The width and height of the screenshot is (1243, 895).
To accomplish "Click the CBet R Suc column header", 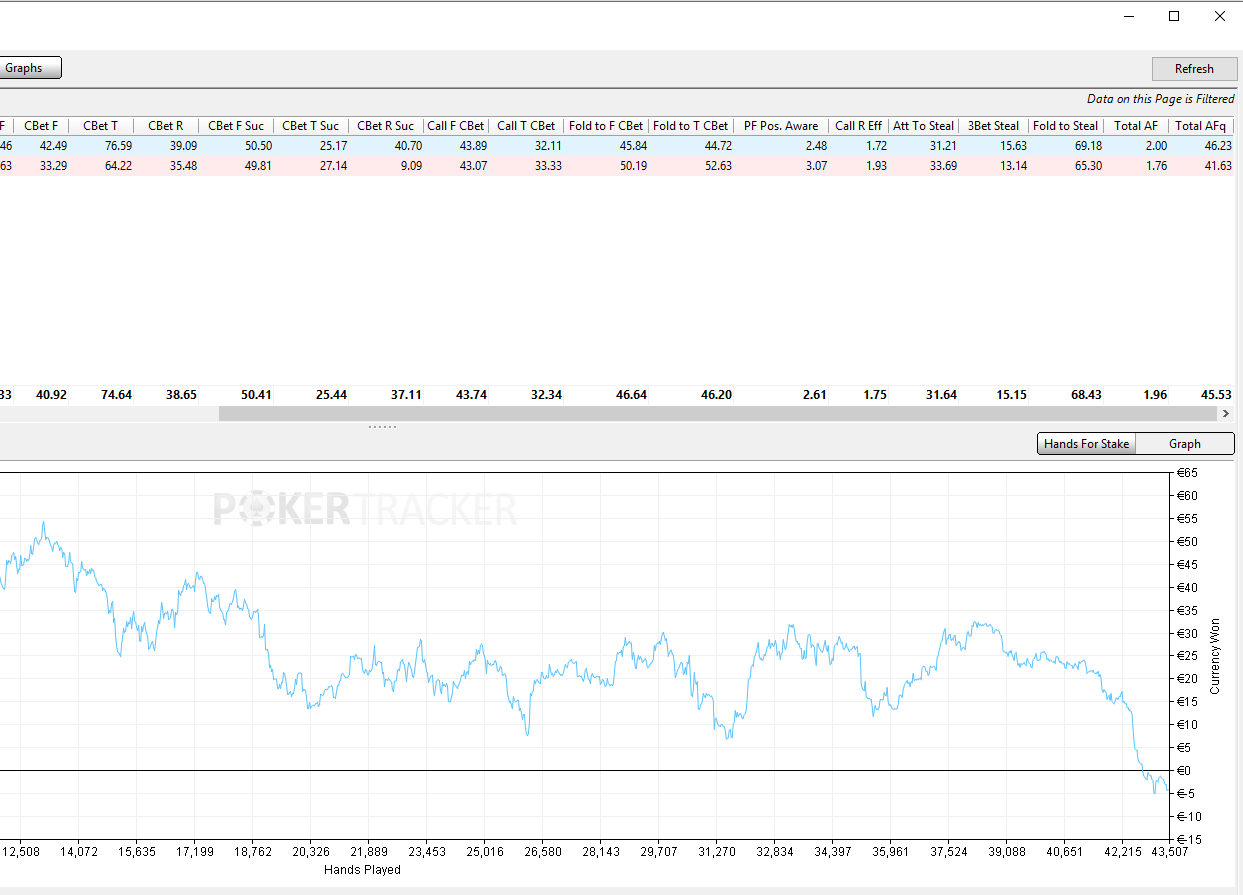I will [x=386, y=126].
